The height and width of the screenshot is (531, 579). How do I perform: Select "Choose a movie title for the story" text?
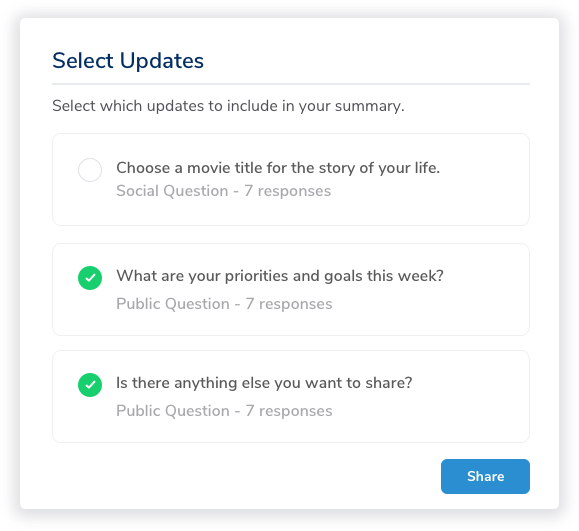(x=278, y=168)
